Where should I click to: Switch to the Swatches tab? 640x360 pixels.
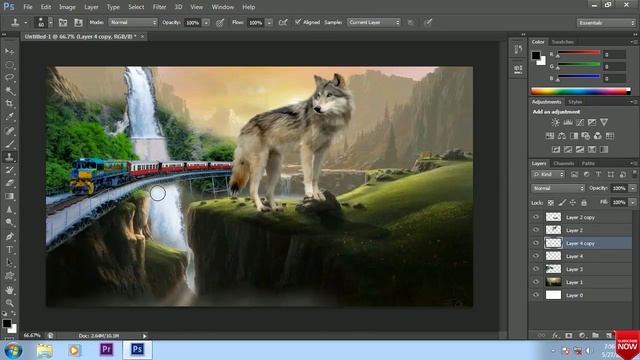pos(562,42)
